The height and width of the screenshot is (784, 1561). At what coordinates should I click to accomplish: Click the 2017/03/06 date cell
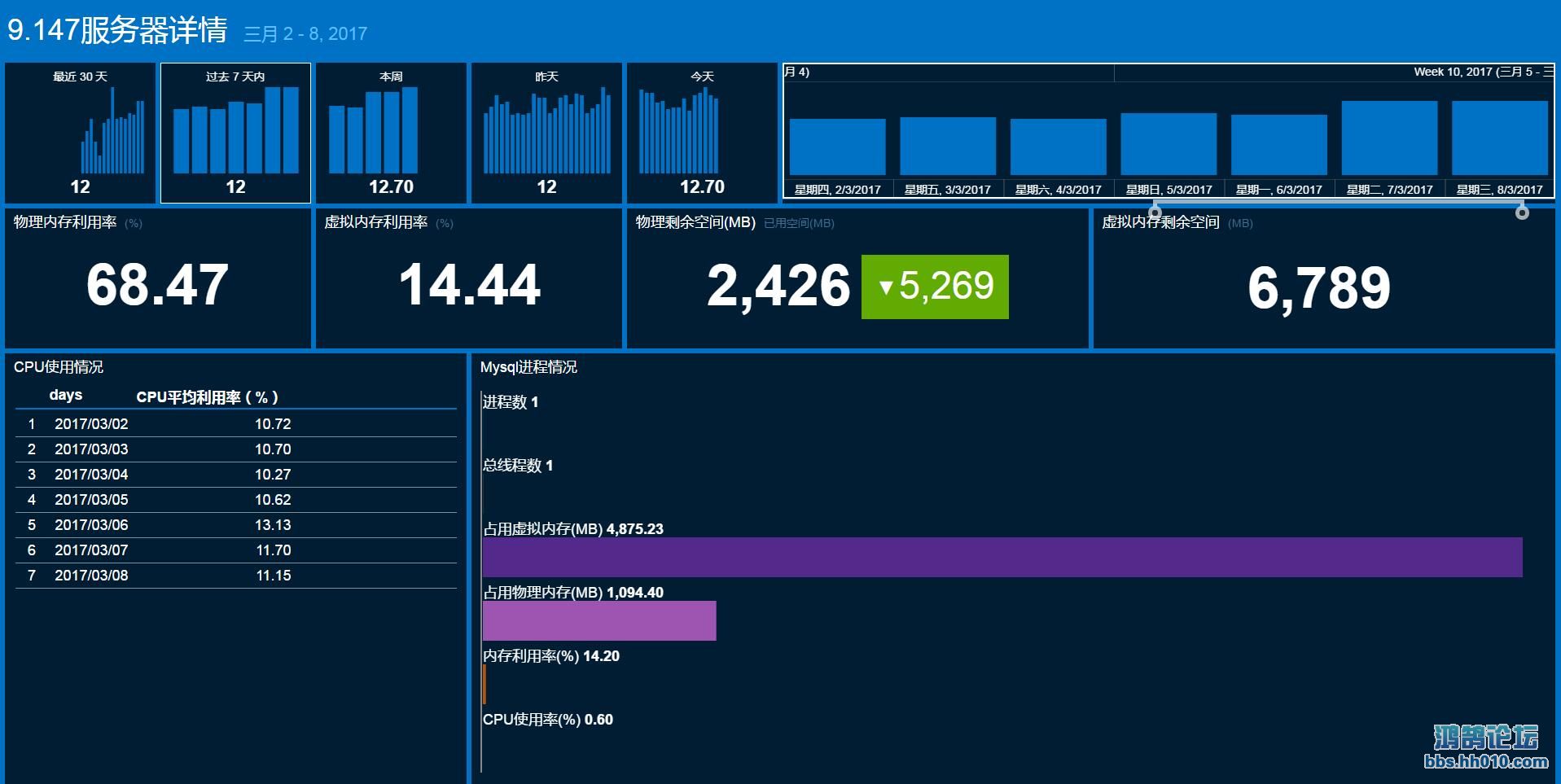click(91, 525)
